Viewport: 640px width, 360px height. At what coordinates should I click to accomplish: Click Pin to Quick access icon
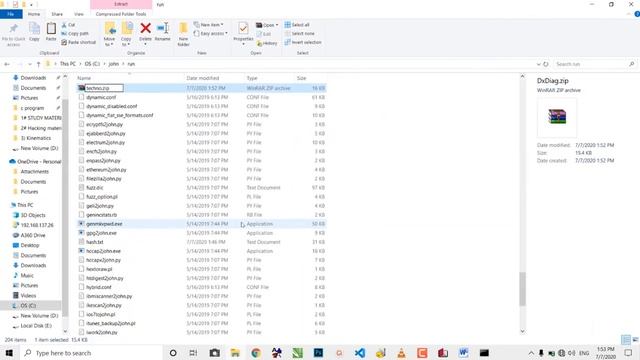(x=13, y=29)
